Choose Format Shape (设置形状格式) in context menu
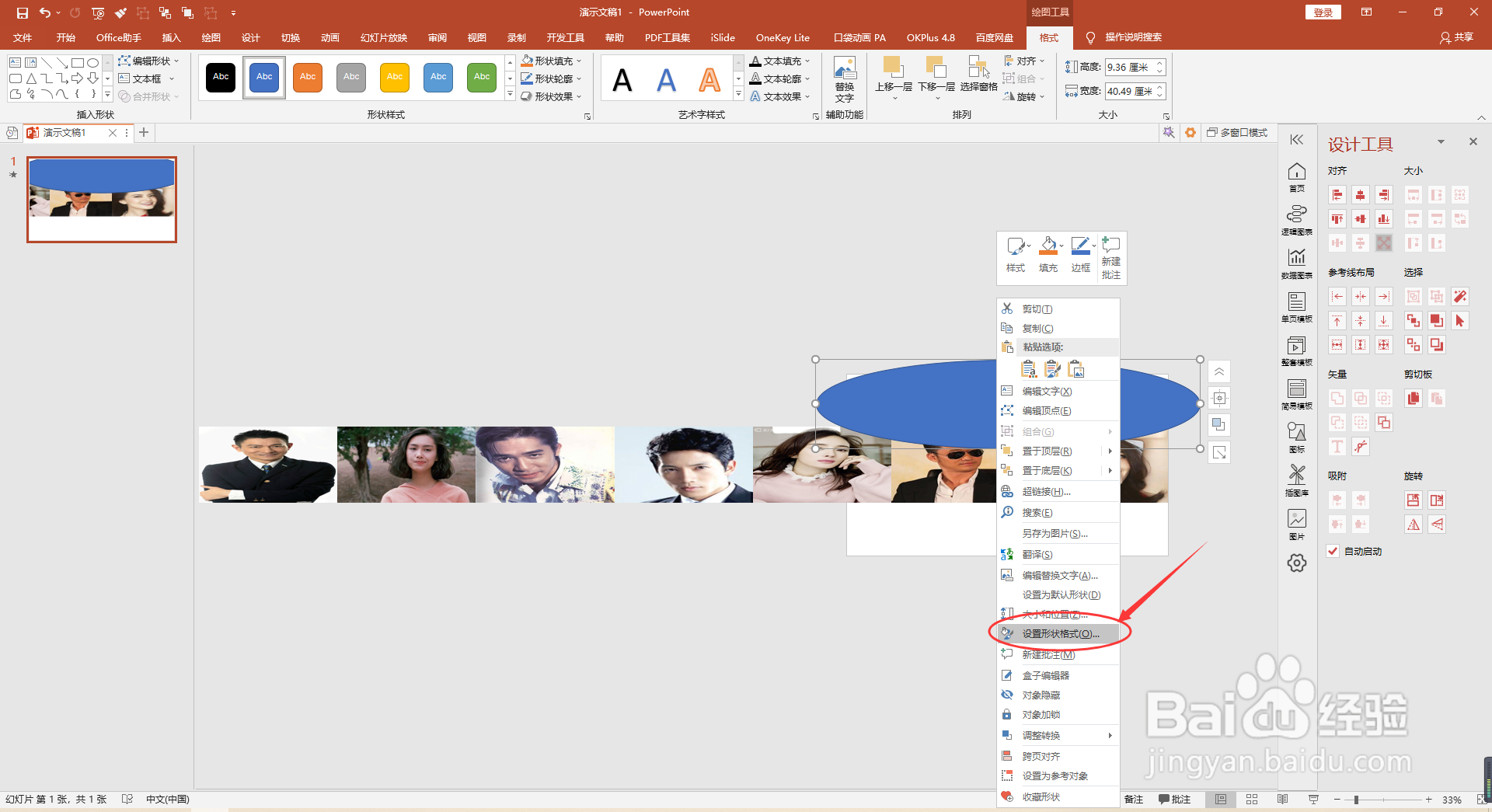 1058,634
